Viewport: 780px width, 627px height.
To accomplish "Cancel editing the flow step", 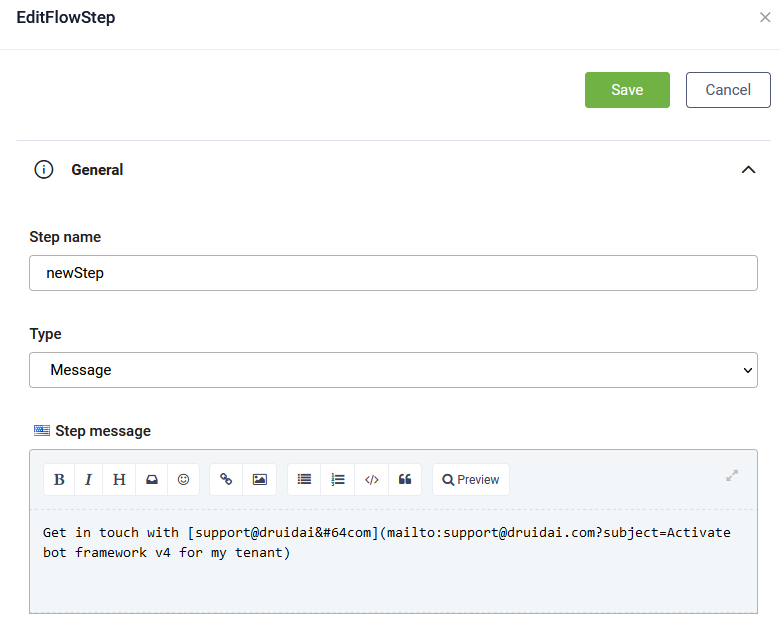I will 728,90.
